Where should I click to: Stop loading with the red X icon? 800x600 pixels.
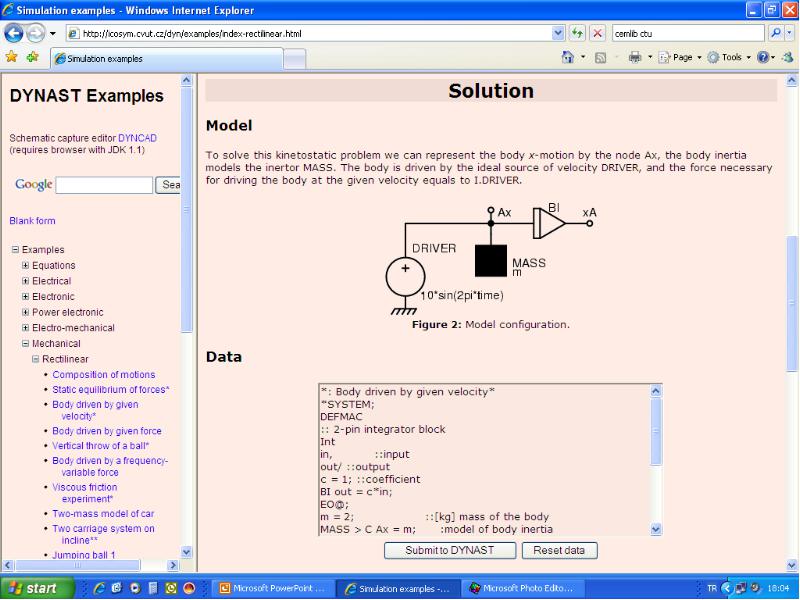point(597,34)
